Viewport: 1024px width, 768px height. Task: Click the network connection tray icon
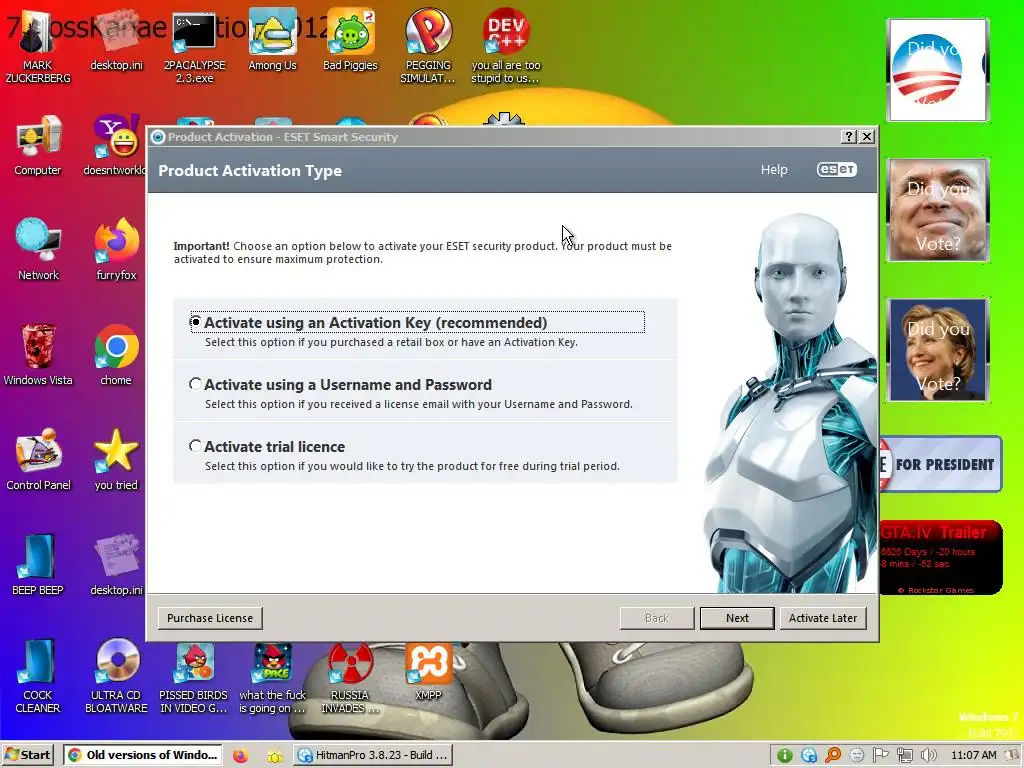tap(904, 756)
